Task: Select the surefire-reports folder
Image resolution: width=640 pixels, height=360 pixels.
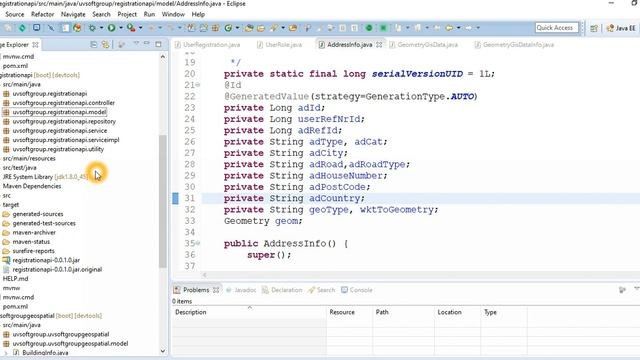Action: 33,251
